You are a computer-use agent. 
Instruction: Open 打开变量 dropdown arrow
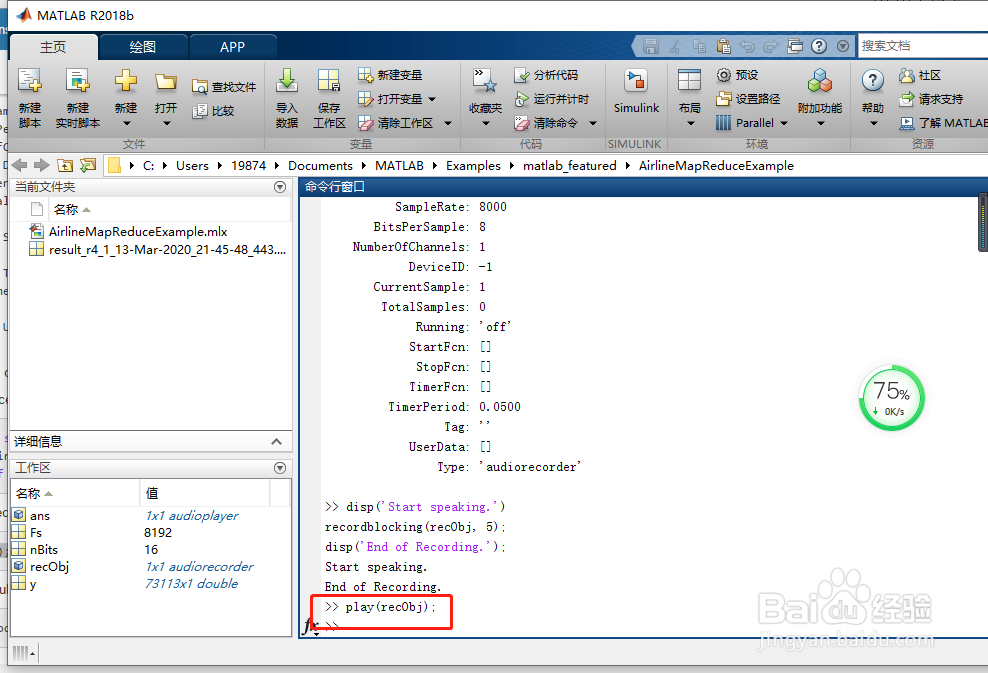tap(432, 99)
